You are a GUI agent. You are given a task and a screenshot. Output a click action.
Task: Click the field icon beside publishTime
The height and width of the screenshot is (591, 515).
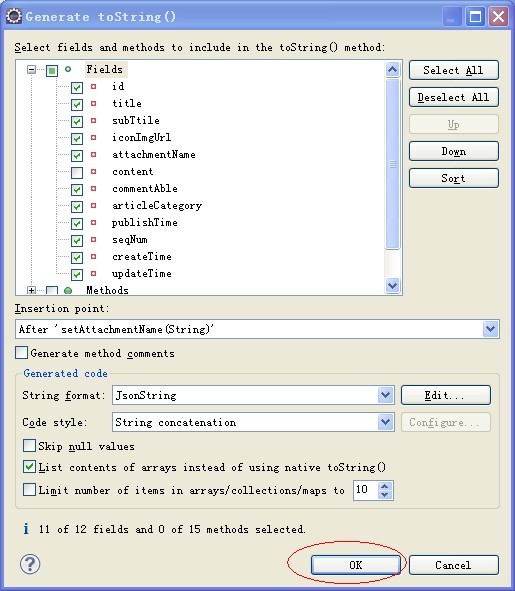coord(93,222)
